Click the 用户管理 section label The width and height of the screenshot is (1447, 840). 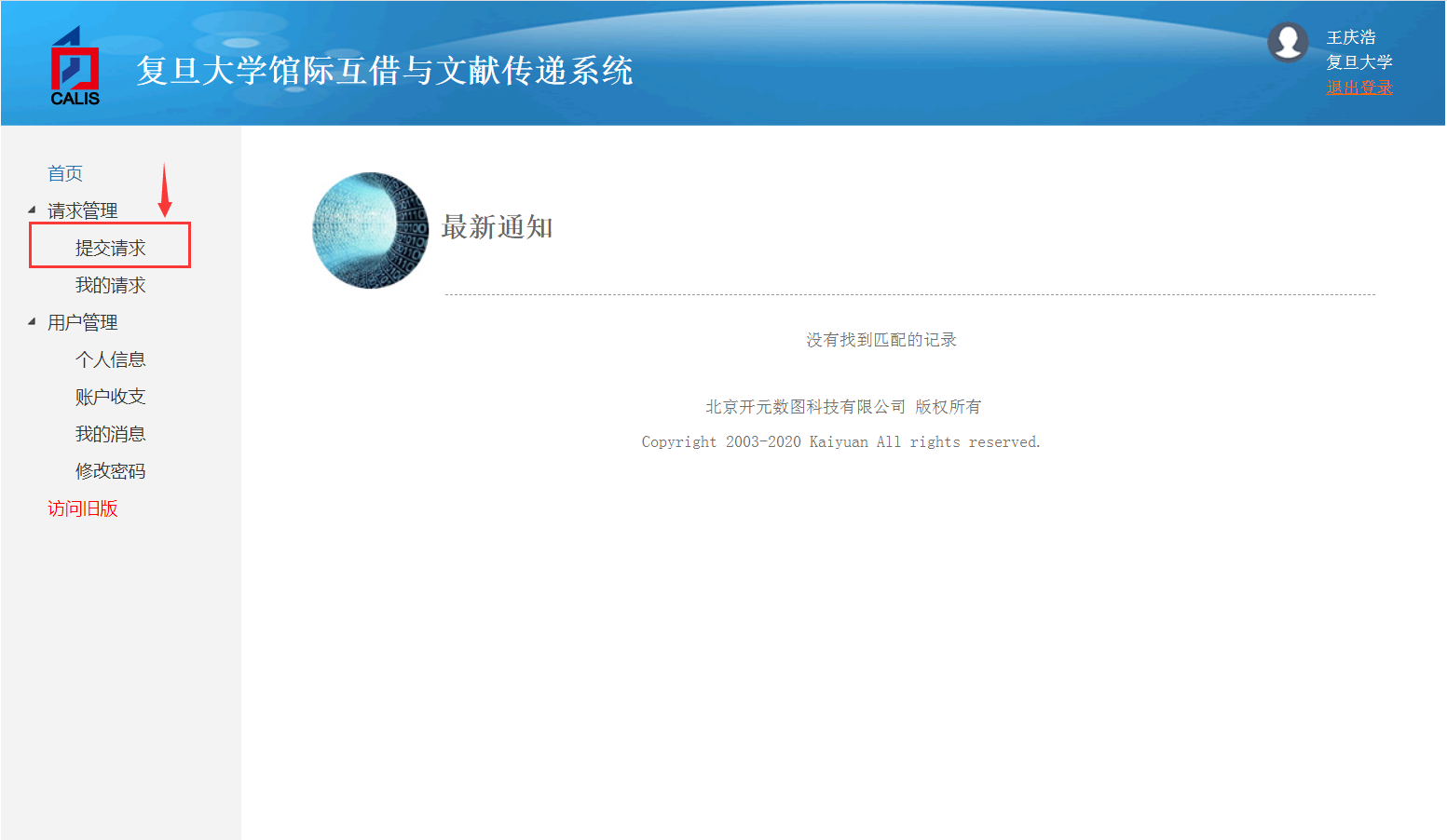point(83,322)
